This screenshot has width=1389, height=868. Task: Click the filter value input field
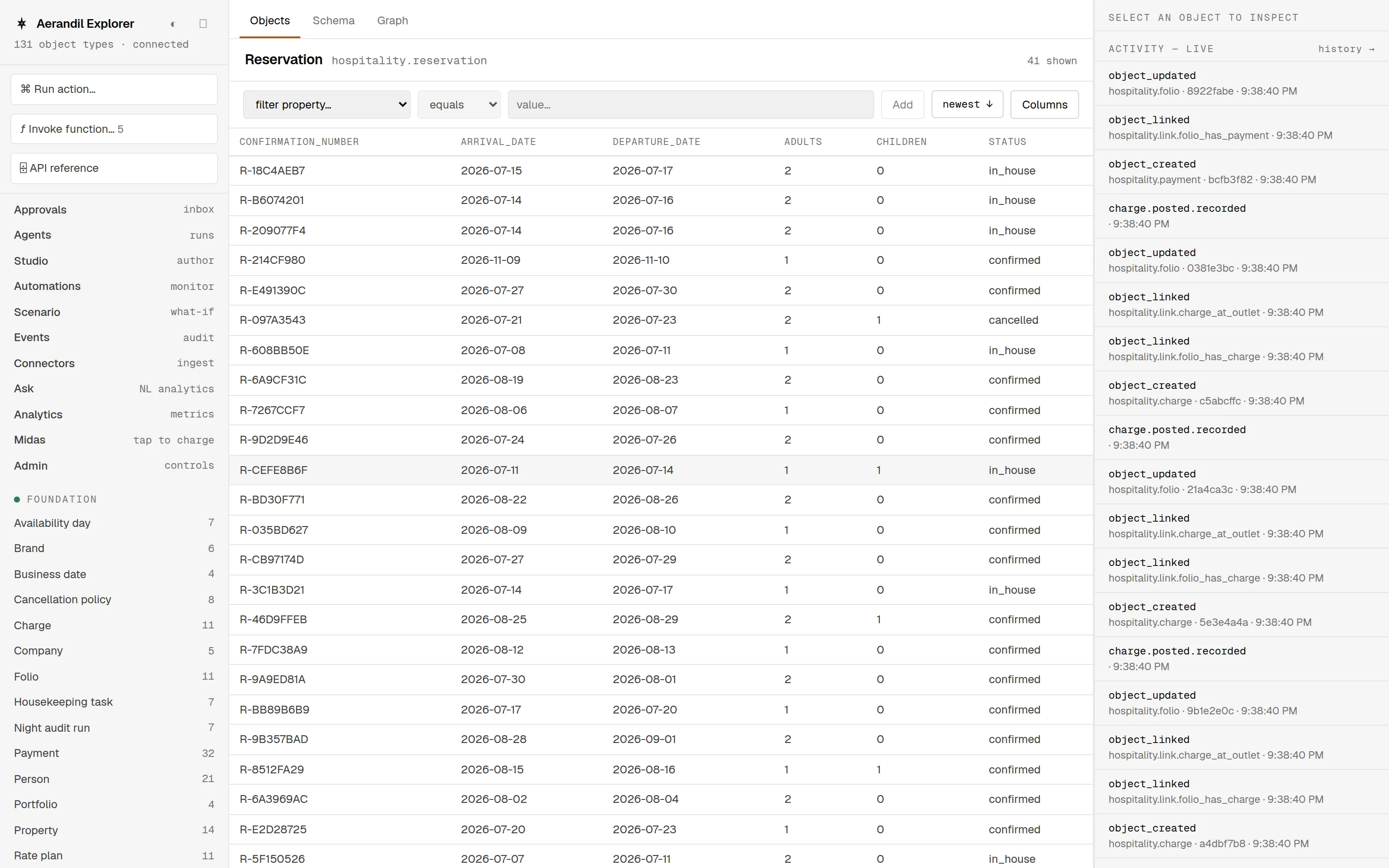[x=691, y=105]
